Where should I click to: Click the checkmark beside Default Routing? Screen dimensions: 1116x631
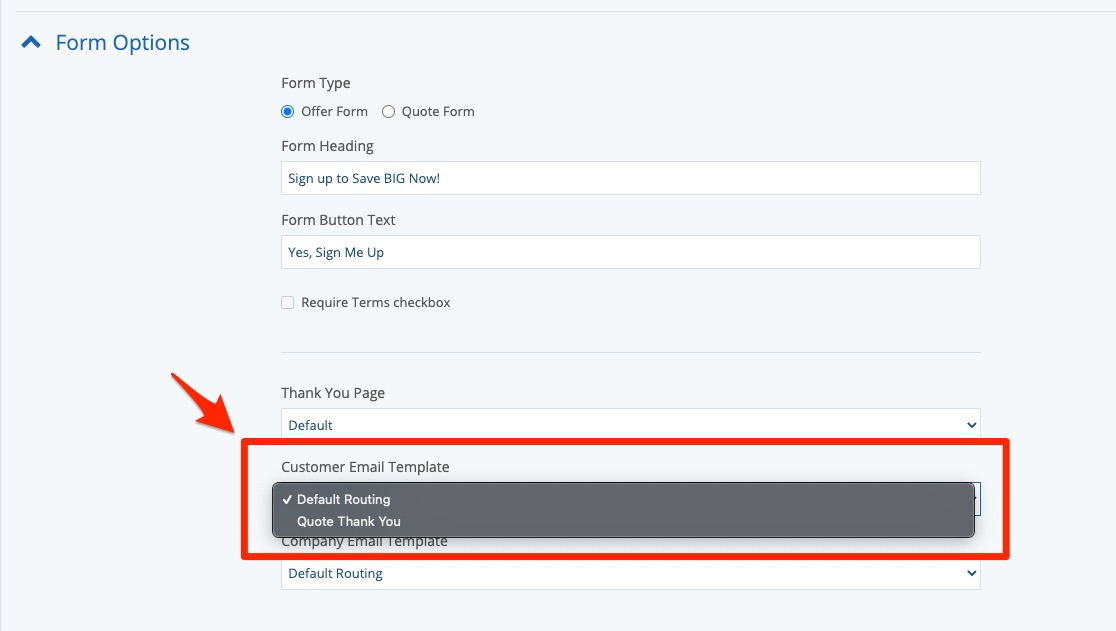(287, 499)
